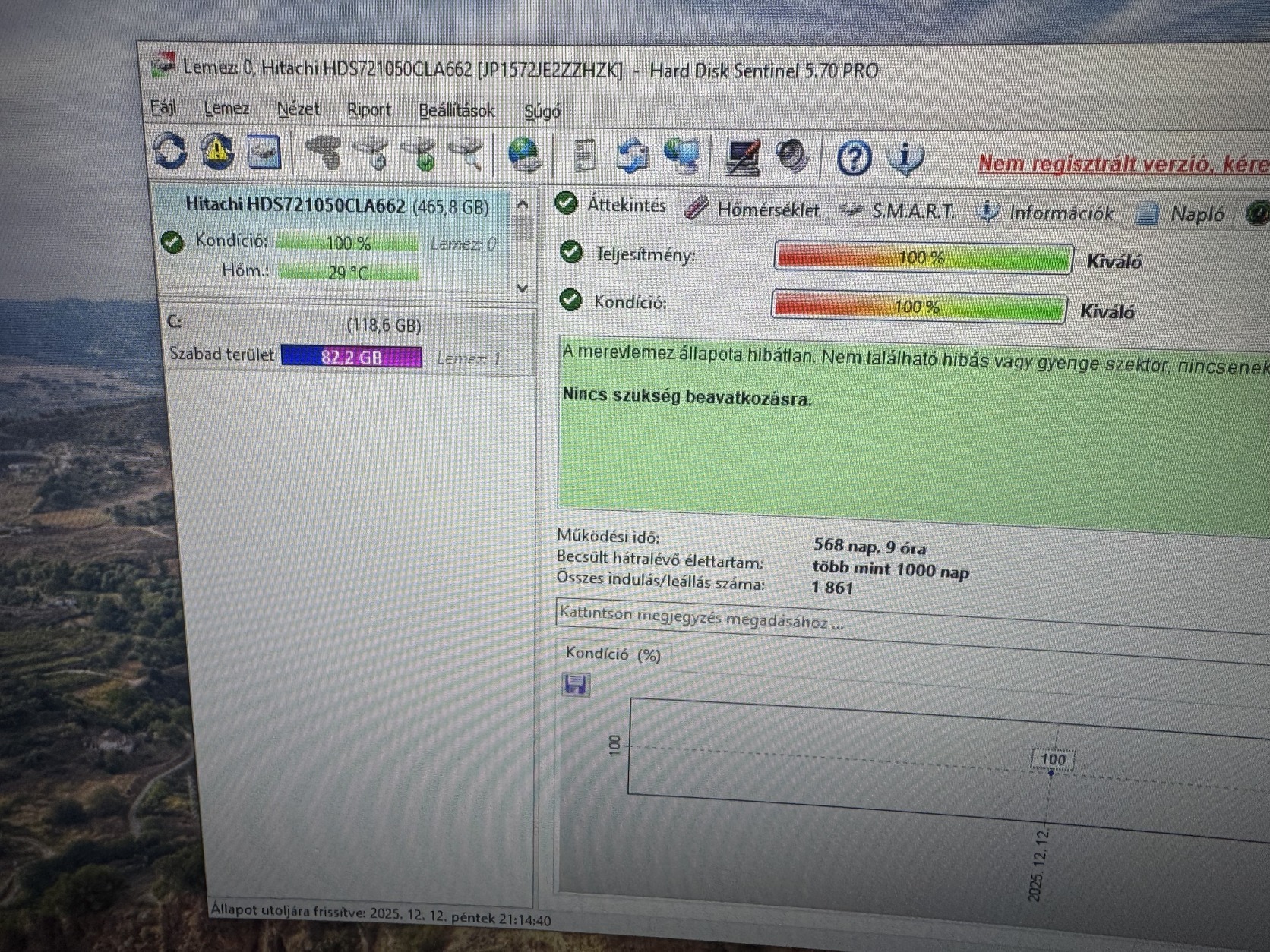Image resolution: width=1270 pixels, height=952 pixels.
Task: Click the green check icon beside Teljesítmény
Action: pyautogui.click(x=570, y=252)
